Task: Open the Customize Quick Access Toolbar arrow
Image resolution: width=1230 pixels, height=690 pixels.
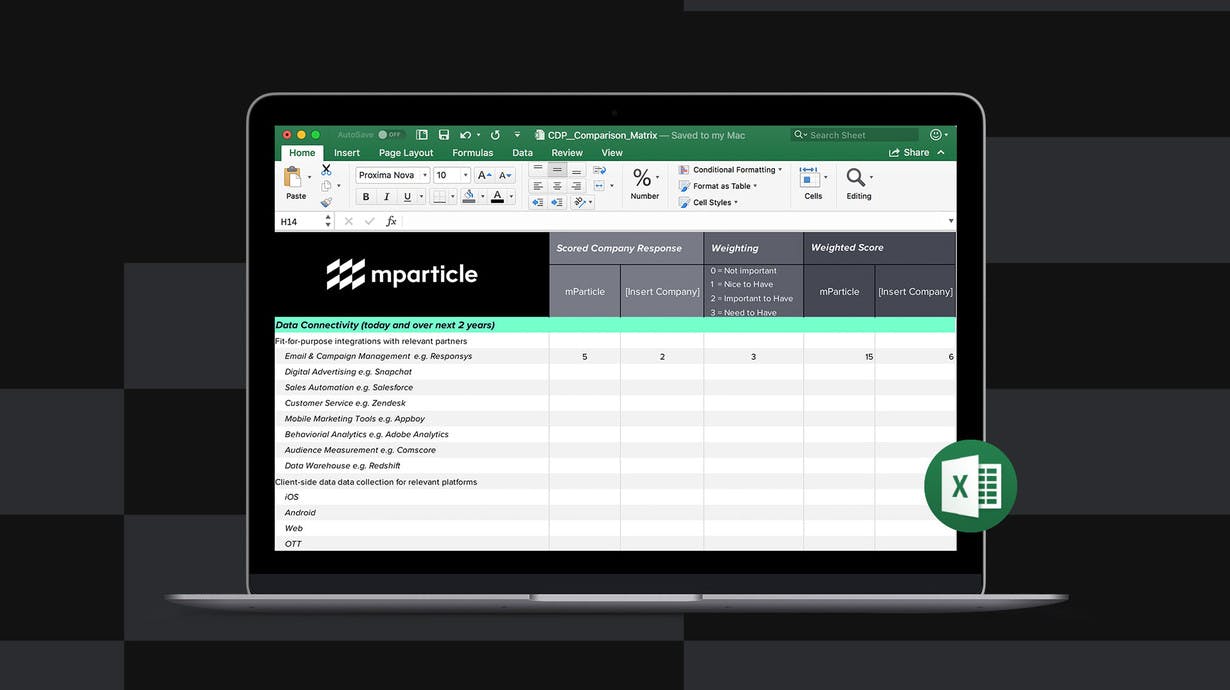Action: [x=517, y=135]
